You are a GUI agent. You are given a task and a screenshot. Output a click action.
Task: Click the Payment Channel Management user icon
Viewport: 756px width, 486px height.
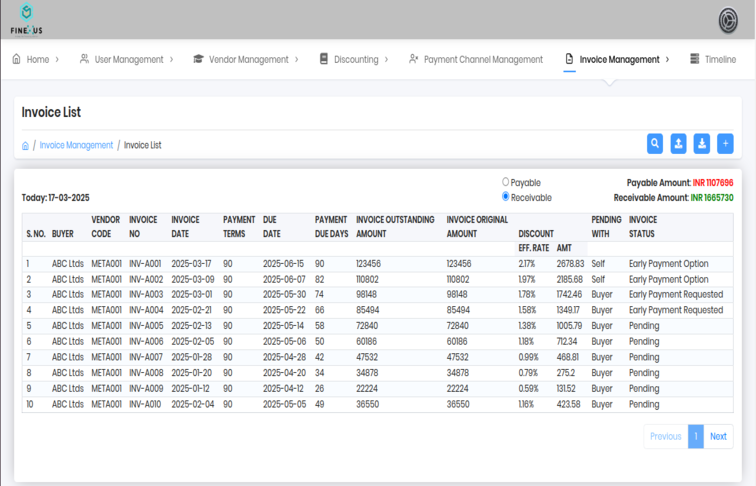coord(414,60)
